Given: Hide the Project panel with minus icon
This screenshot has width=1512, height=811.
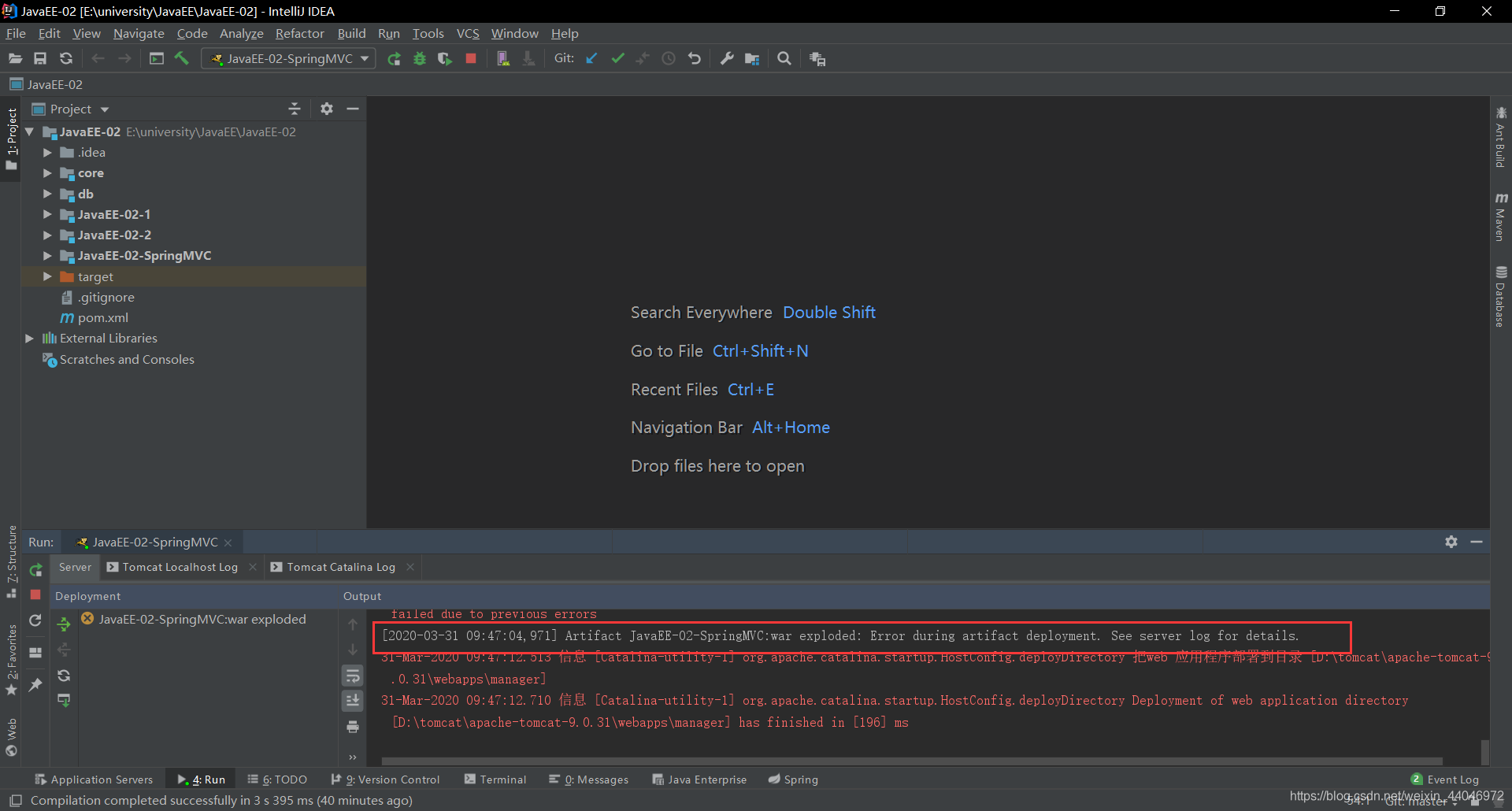Looking at the screenshot, I should 353,109.
